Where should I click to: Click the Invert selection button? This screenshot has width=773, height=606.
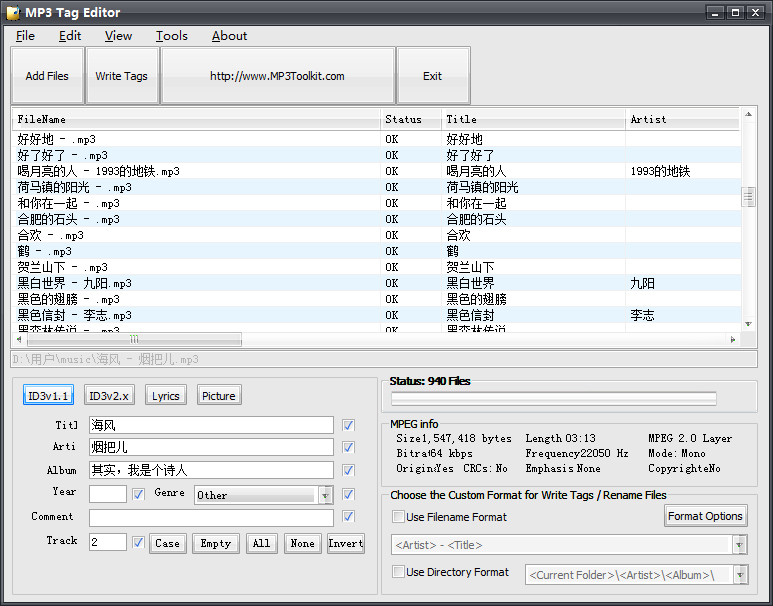click(x=346, y=544)
